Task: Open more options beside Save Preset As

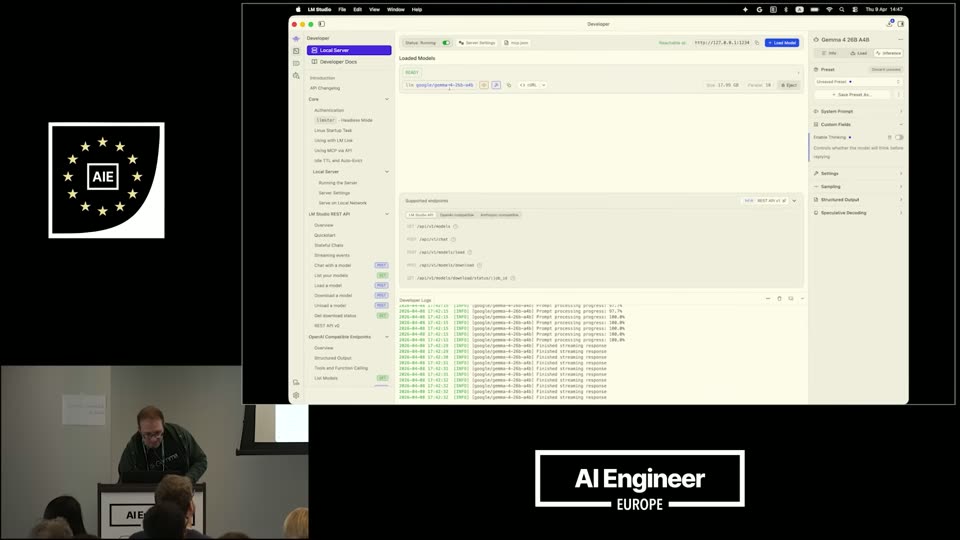Action: (x=899, y=95)
